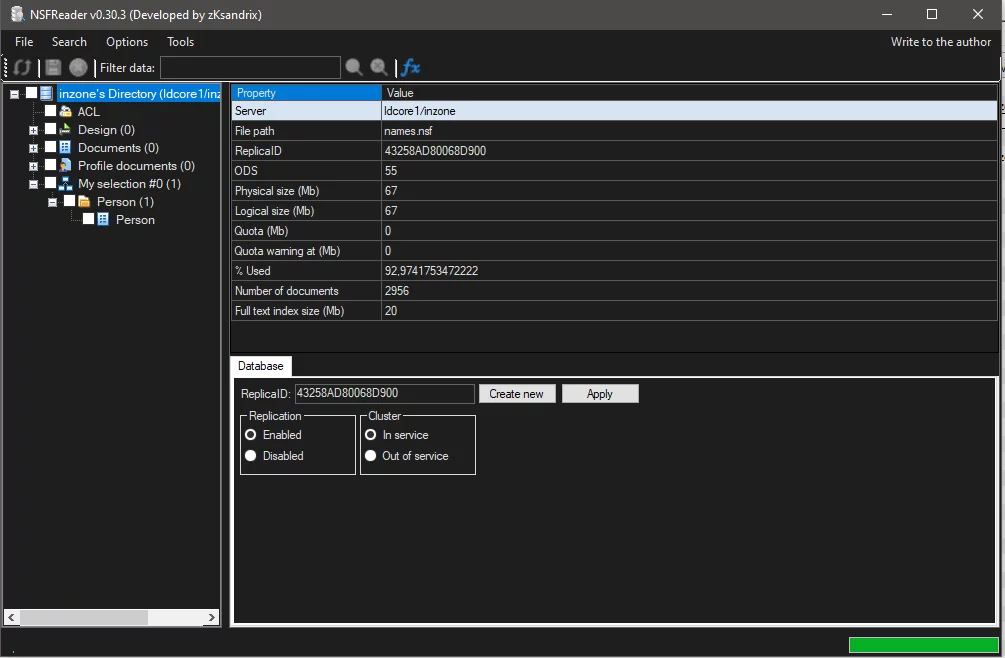Open the fx formula tool
Viewport: 1005px width, 658px height.
(x=410, y=68)
